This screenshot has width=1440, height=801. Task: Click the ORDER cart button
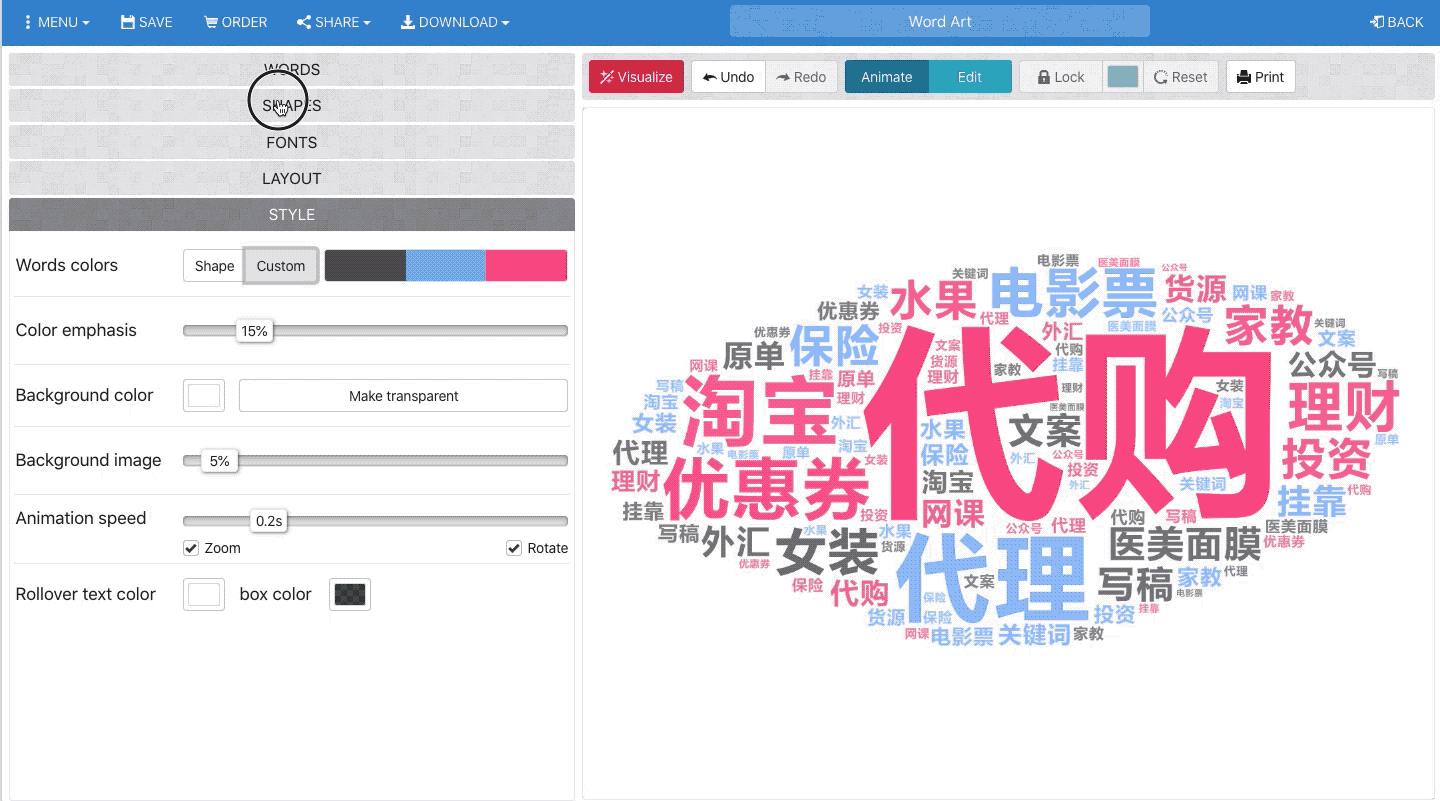pyautogui.click(x=236, y=22)
